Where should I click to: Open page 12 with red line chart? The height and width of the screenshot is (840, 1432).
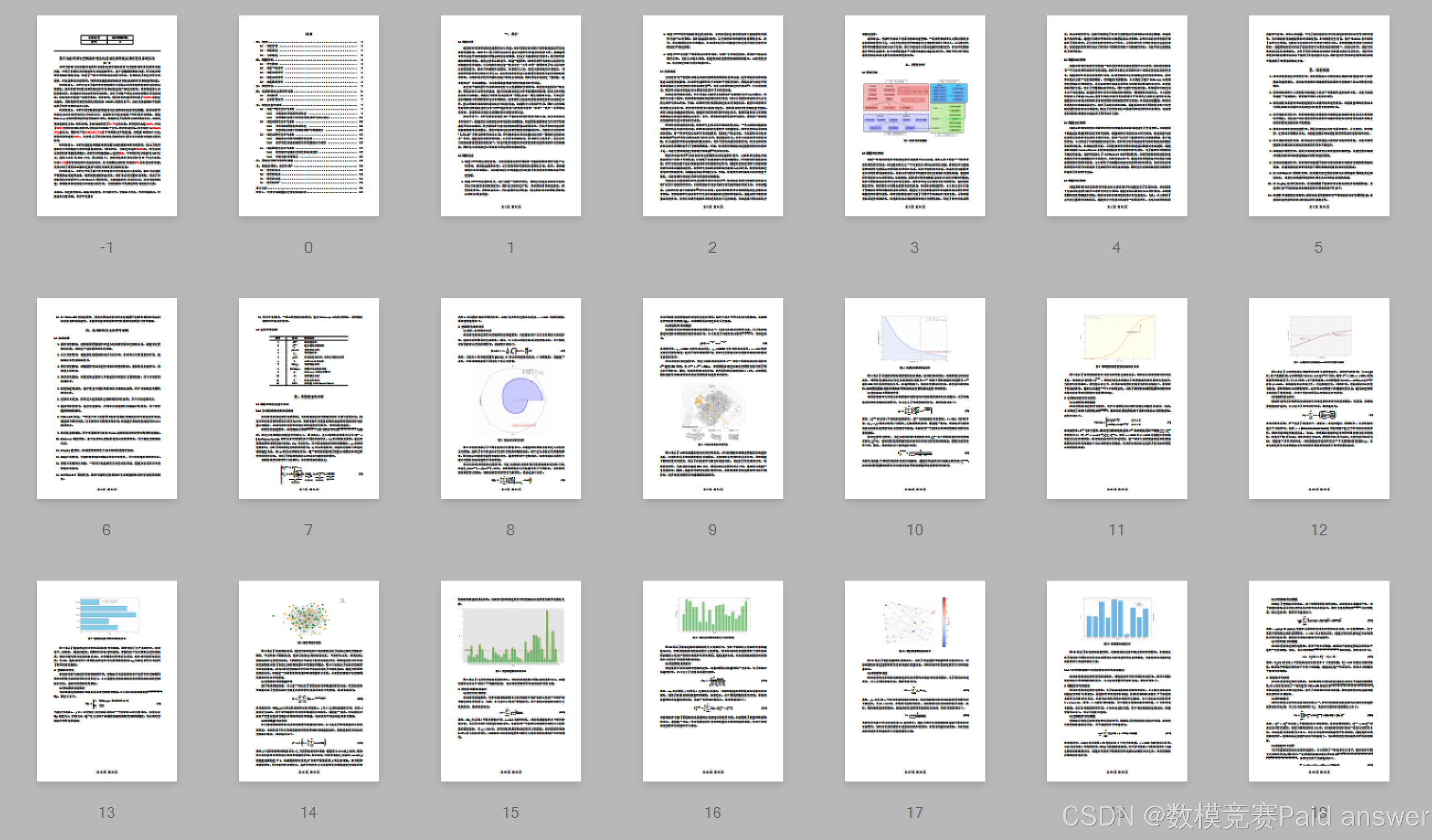[1319, 398]
